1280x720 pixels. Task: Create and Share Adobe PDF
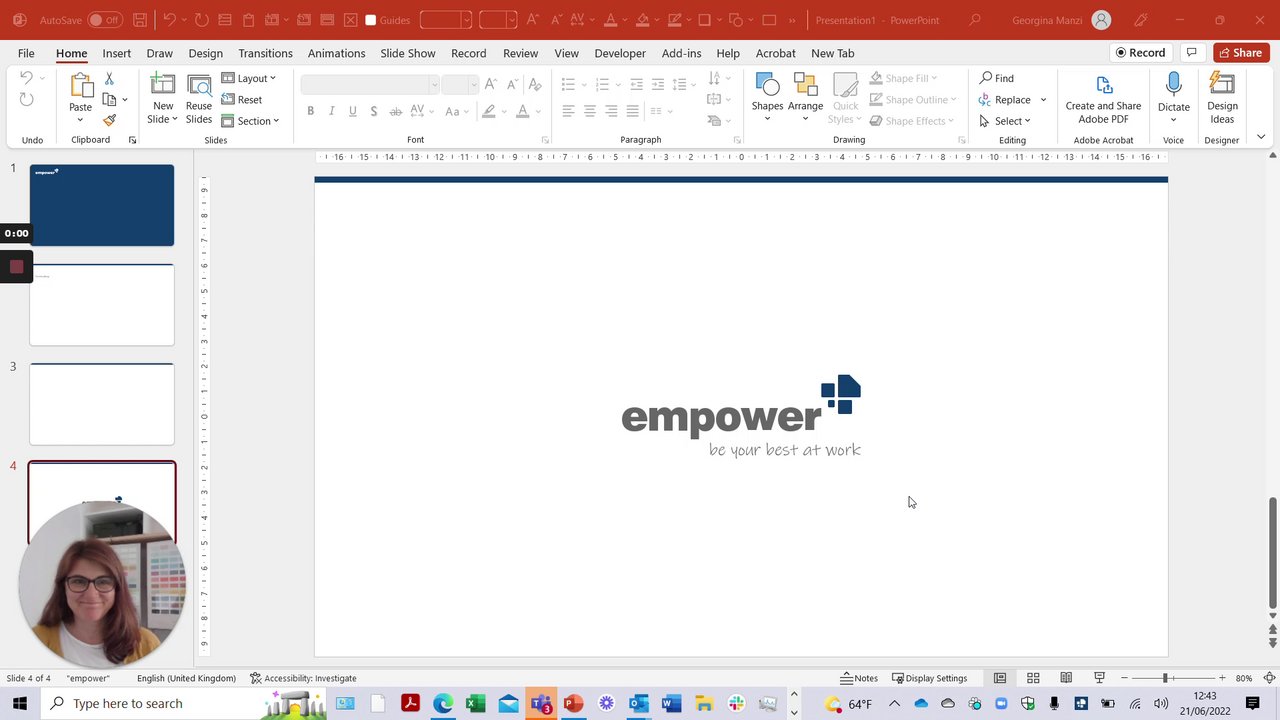1103,99
